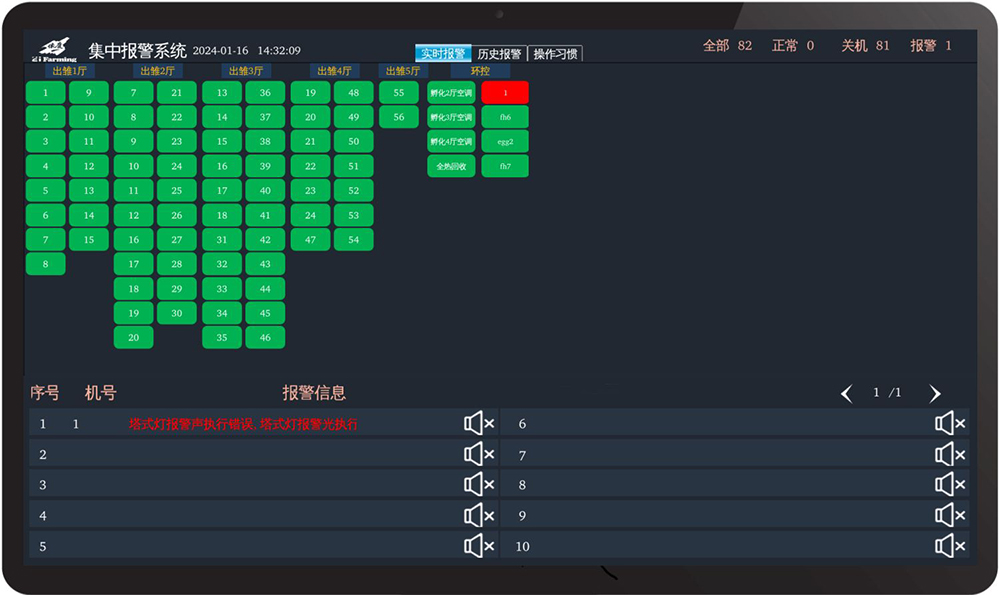Select the 孵化2厅空调 unit button
Screen dimensions: 1000x595
point(451,93)
